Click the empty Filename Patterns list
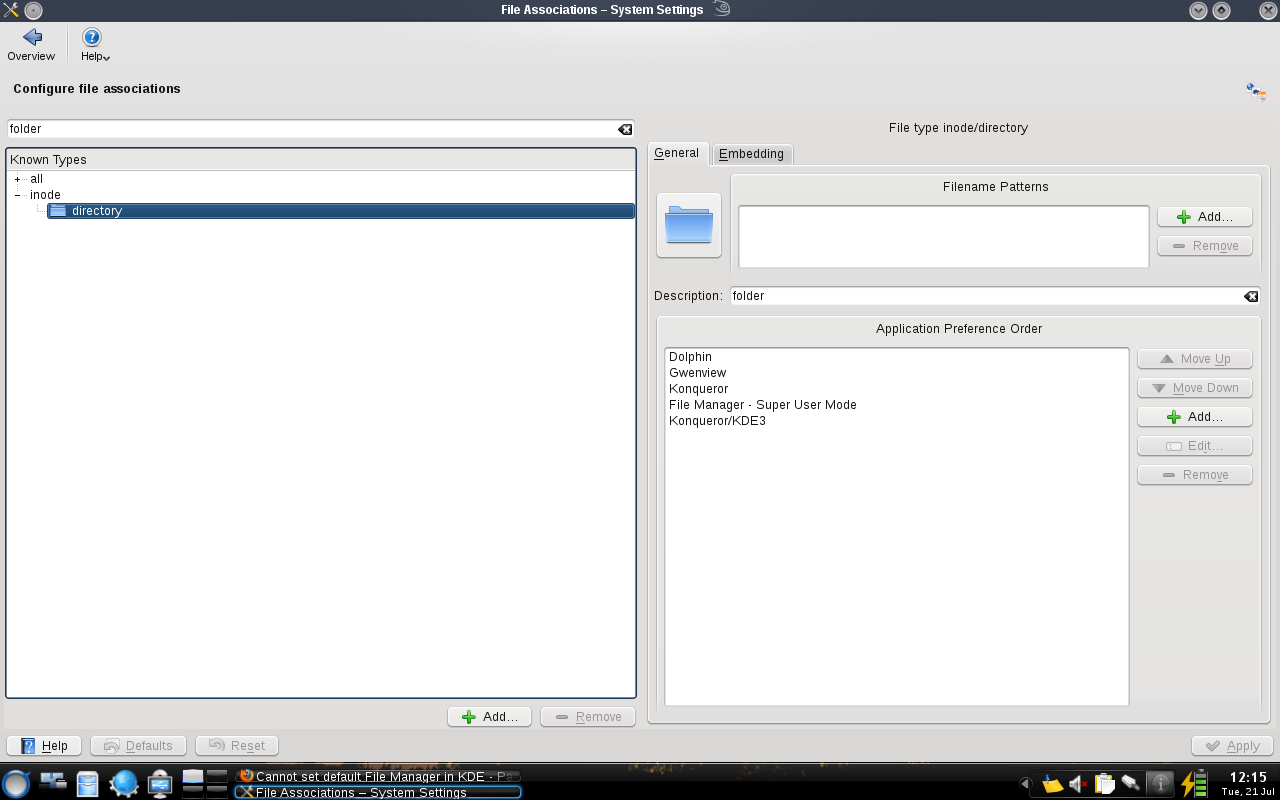Viewport: 1280px width, 800px height. tap(944, 237)
